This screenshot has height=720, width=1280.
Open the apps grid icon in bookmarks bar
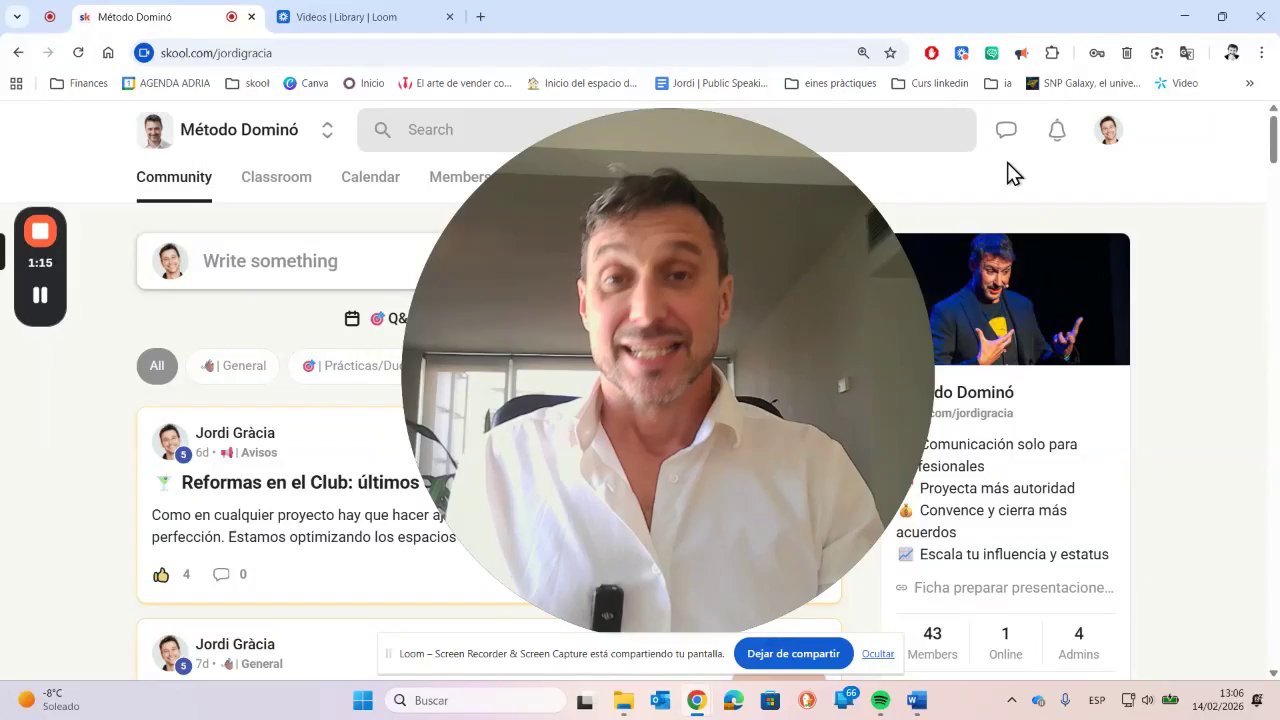[x=16, y=83]
